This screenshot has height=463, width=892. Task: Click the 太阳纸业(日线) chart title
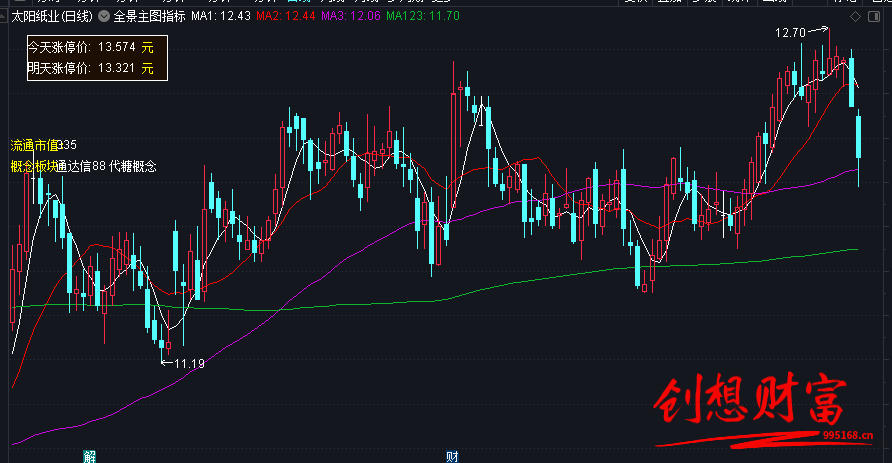52,16
